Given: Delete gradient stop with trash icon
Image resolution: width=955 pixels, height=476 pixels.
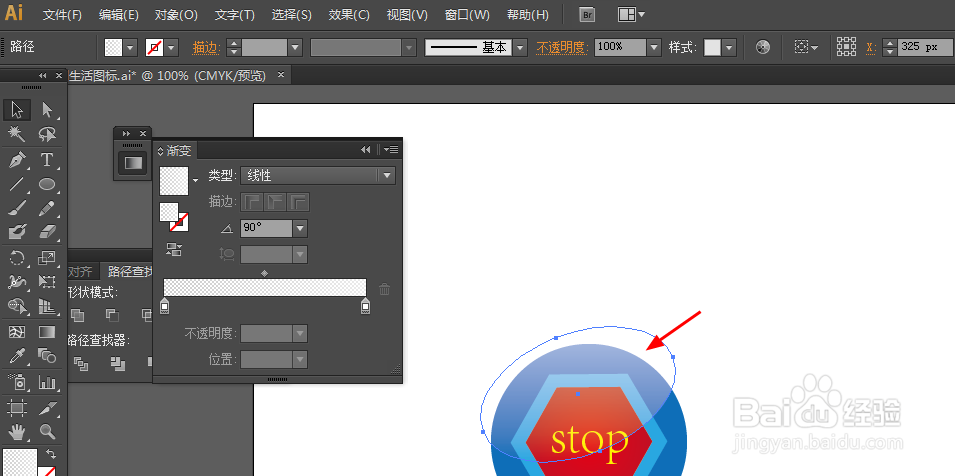Looking at the screenshot, I should click(x=384, y=289).
